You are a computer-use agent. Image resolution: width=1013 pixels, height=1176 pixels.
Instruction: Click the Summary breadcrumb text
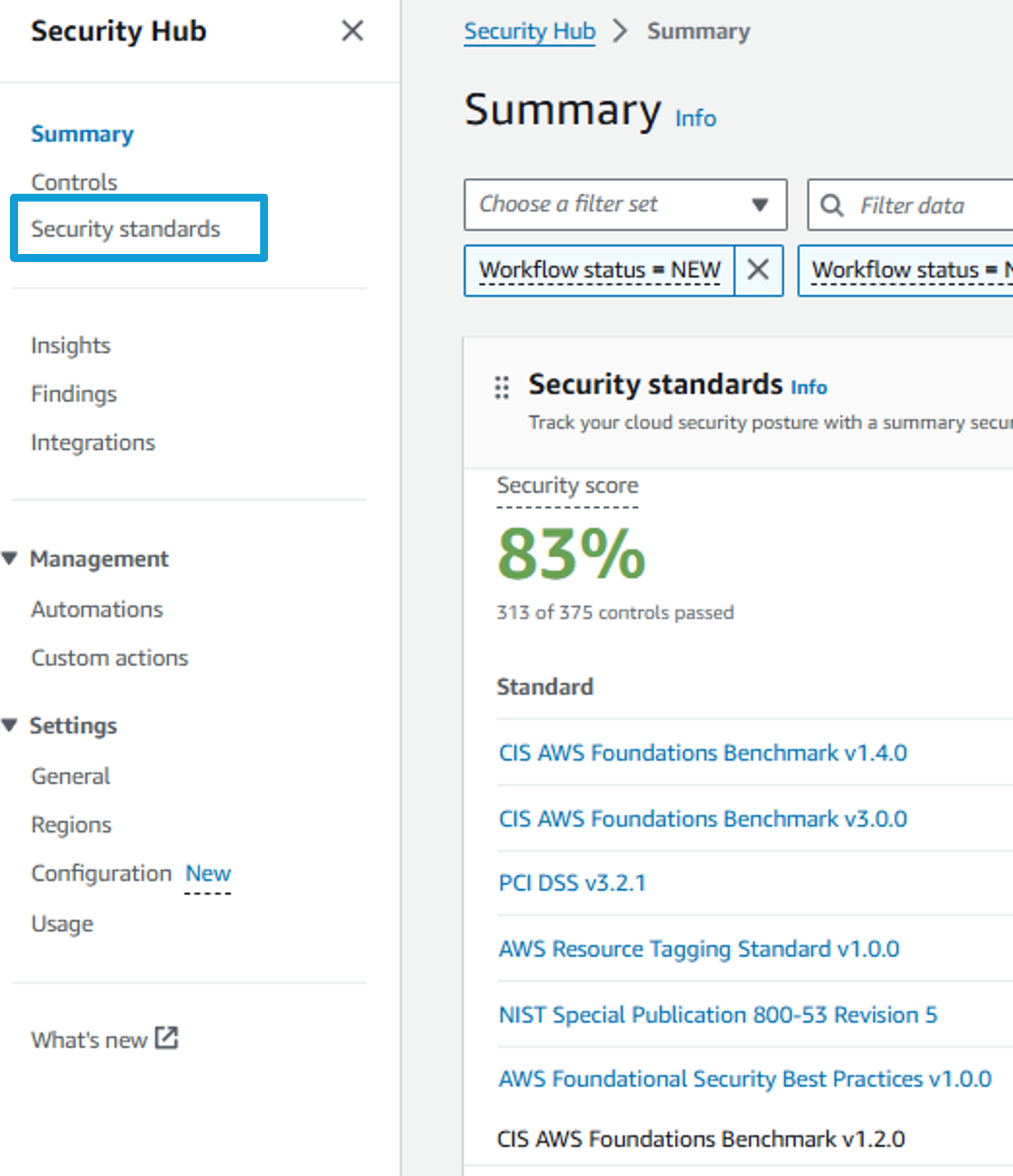pos(698,31)
